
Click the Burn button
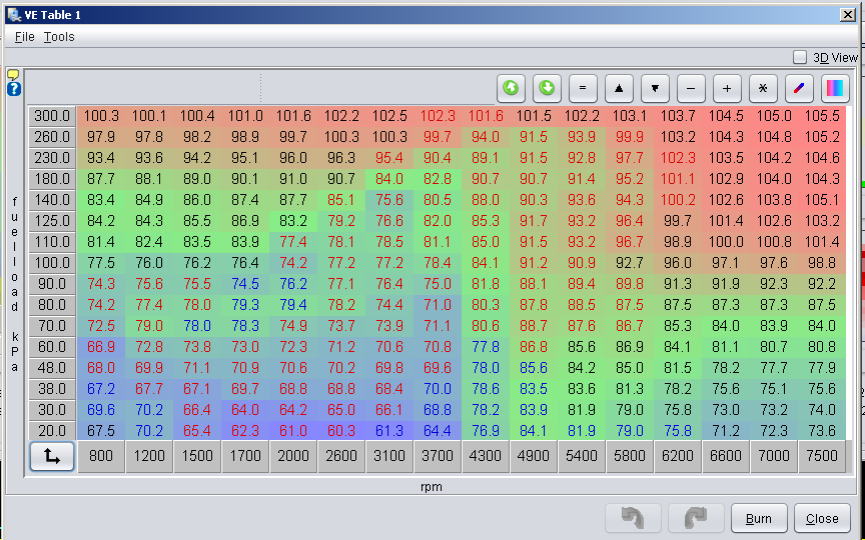(759, 519)
